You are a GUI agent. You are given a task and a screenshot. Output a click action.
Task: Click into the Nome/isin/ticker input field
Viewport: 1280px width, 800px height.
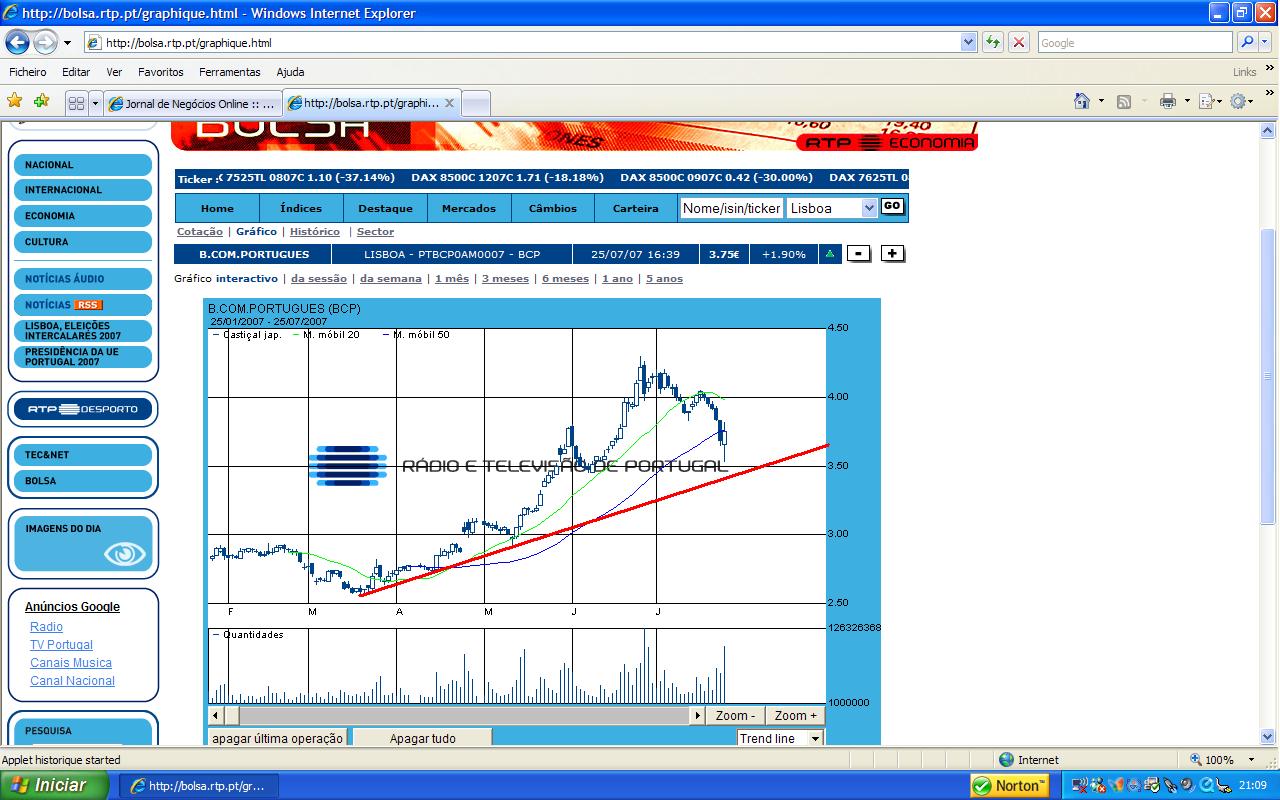coord(731,208)
